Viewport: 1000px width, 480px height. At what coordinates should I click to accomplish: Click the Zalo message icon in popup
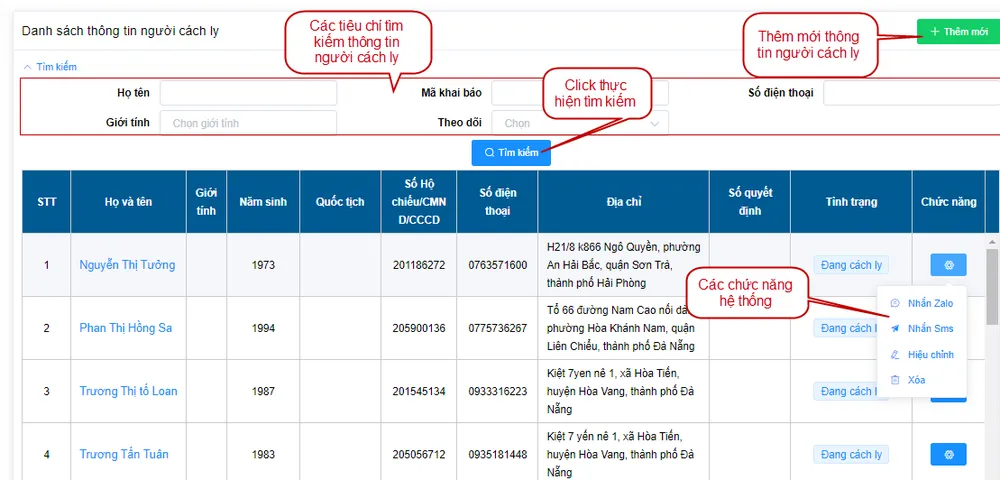895,303
